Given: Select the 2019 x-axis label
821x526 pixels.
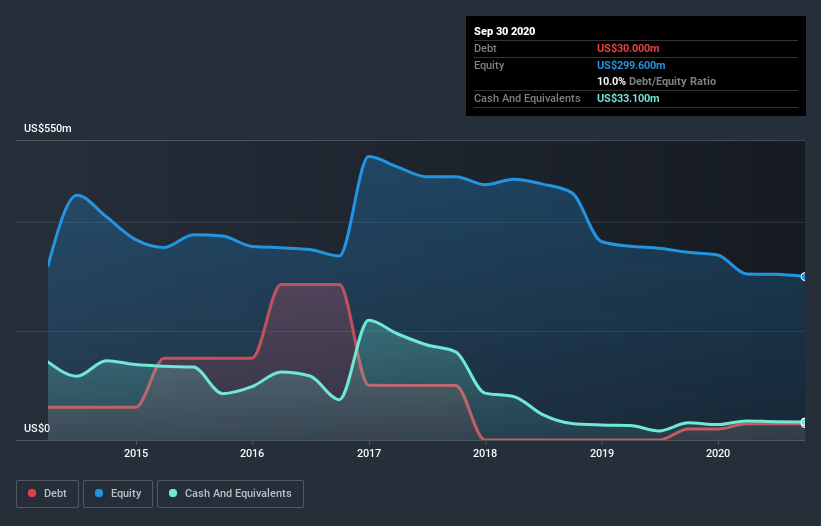Looking at the screenshot, I should pos(602,453).
